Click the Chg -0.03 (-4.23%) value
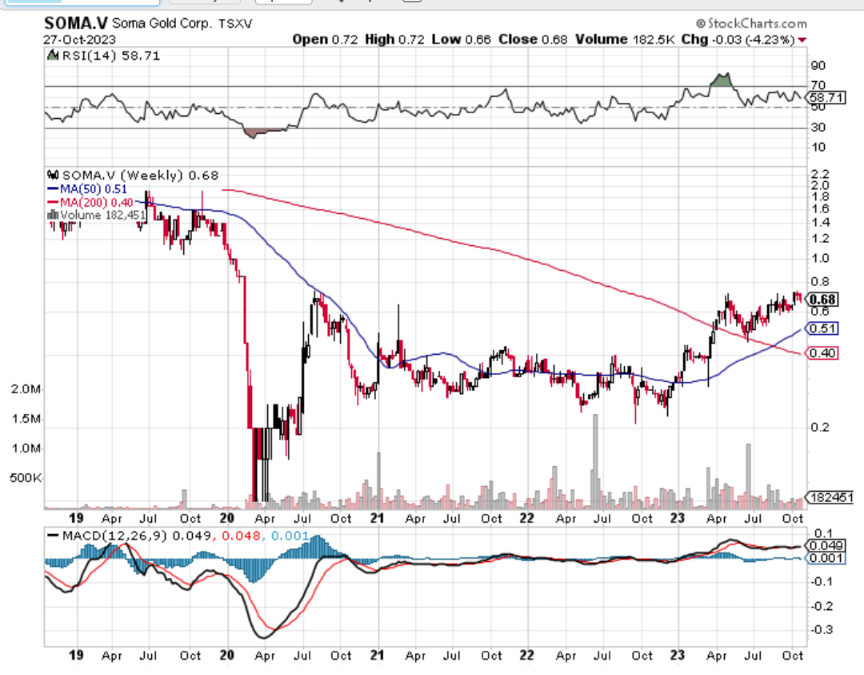This screenshot has width=864, height=675. 738,40
